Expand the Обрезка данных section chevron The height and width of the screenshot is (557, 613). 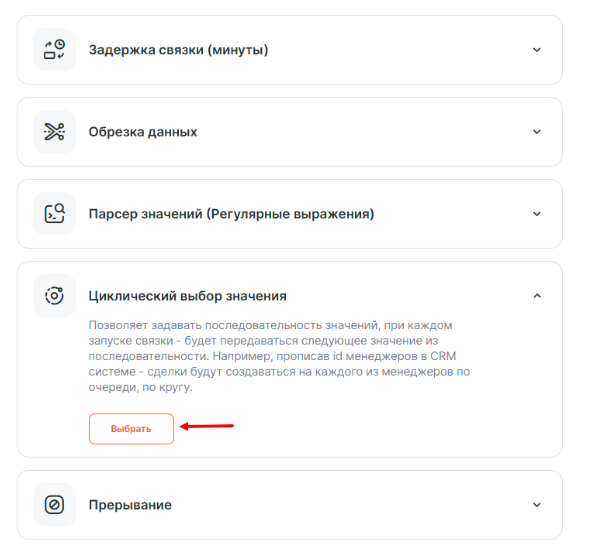pyautogui.click(x=537, y=131)
